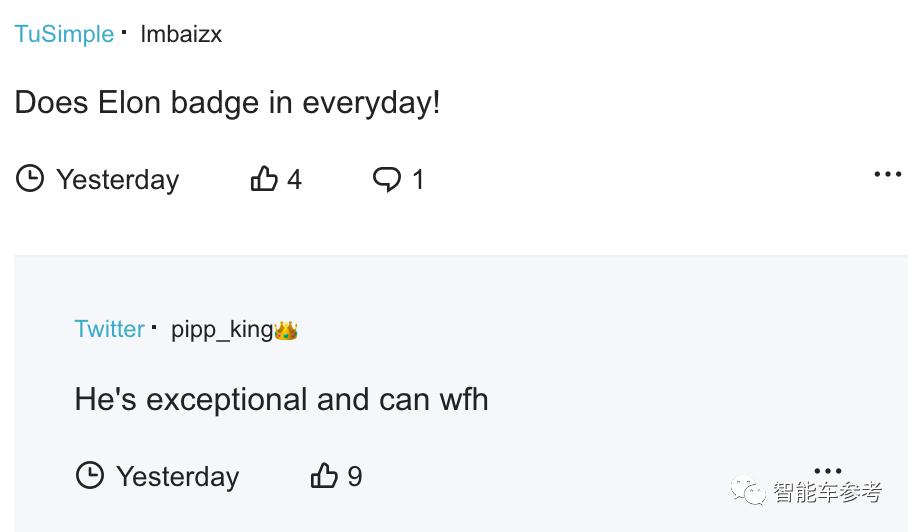This screenshot has height=532, width=912.
Task: Click the reply text "He's exceptional and can wfh"
Action: 281,400
